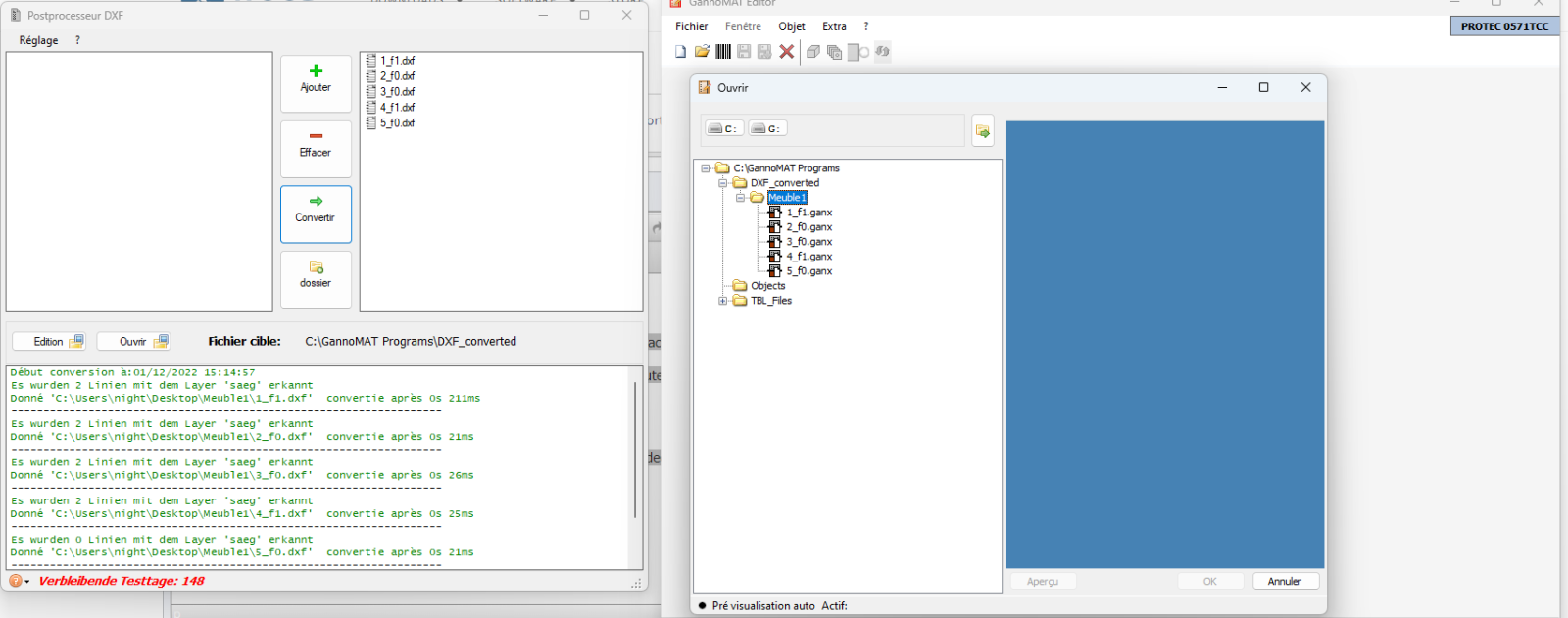Select the C: drive button in Ouvrir dialog
The width and height of the screenshot is (1568, 618).
tap(724, 128)
